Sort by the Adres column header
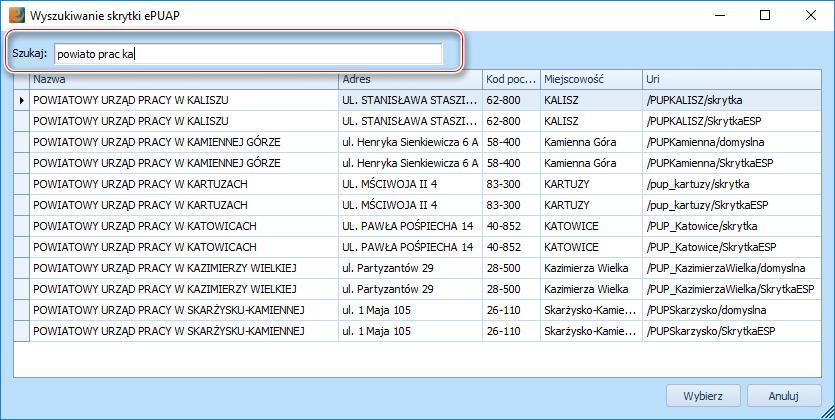Viewport: 835px width, 420px height. tap(410, 79)
